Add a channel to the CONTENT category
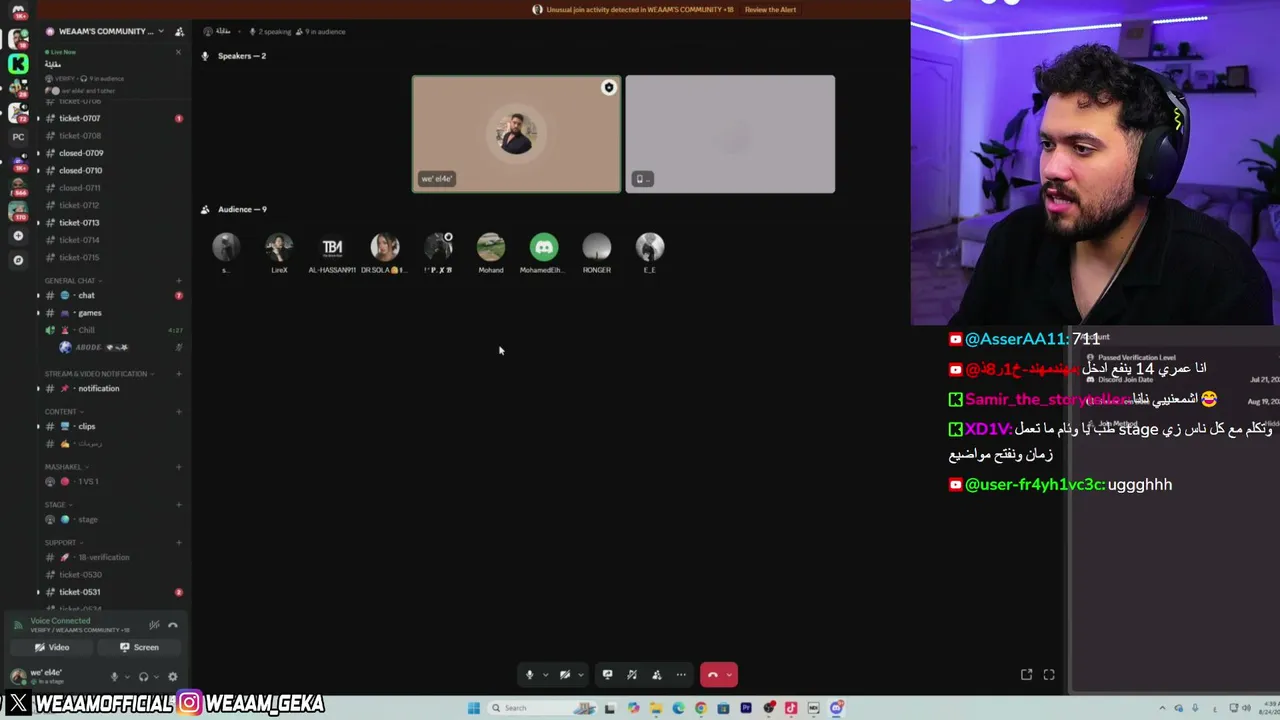The height and width of the screenshot is (720, 1280). point(179,412)
